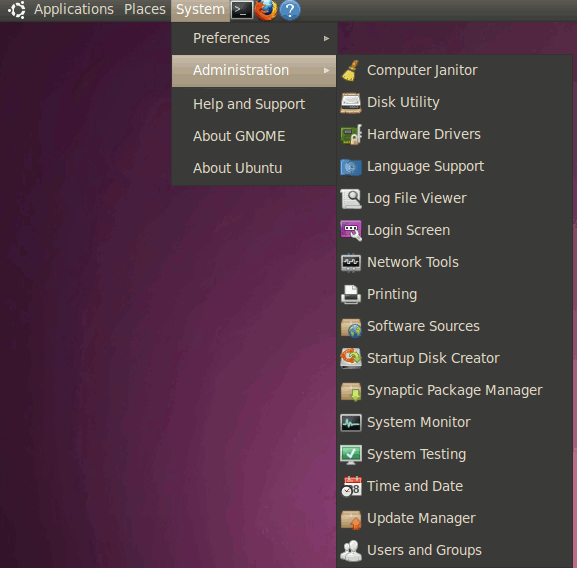Viewport: 577px width, 568px height.
Task: Click the Synaptic Package Manager box icon
Action: point(351,391)
